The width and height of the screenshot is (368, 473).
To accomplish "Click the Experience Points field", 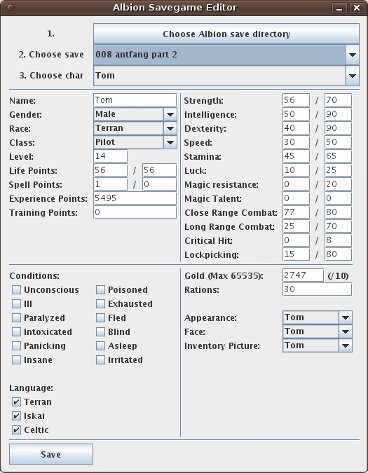I will [x=135, y=198].
